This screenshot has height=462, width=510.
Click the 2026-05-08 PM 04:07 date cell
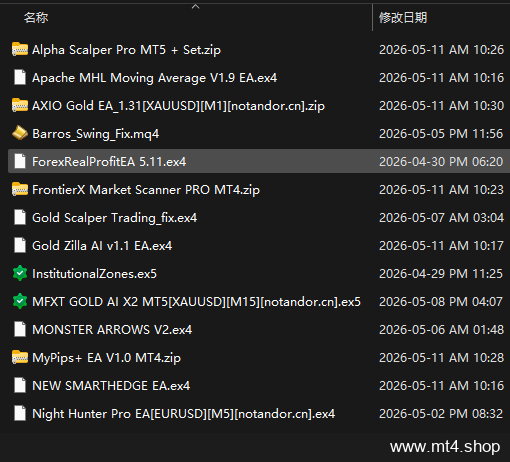[x=441, y=302]
